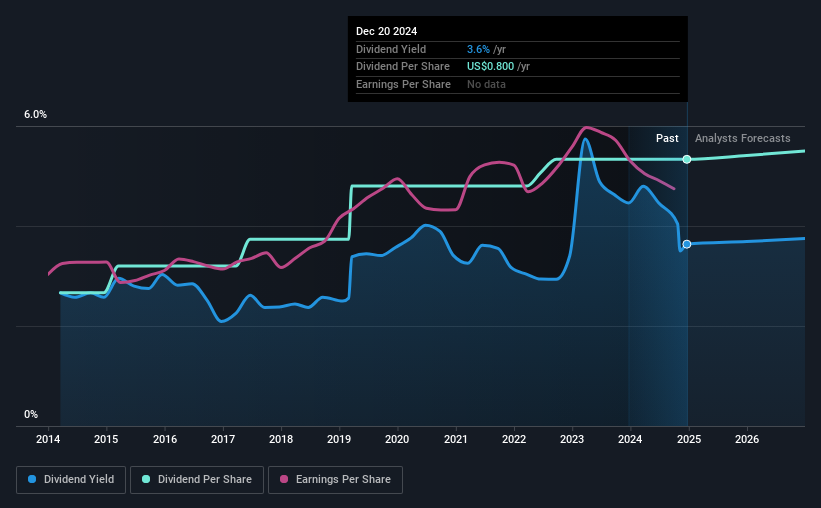The width and height of the screenshot is (821, 508).
Task: Click the 2019 x-axis label
Action: pos(339,439)
